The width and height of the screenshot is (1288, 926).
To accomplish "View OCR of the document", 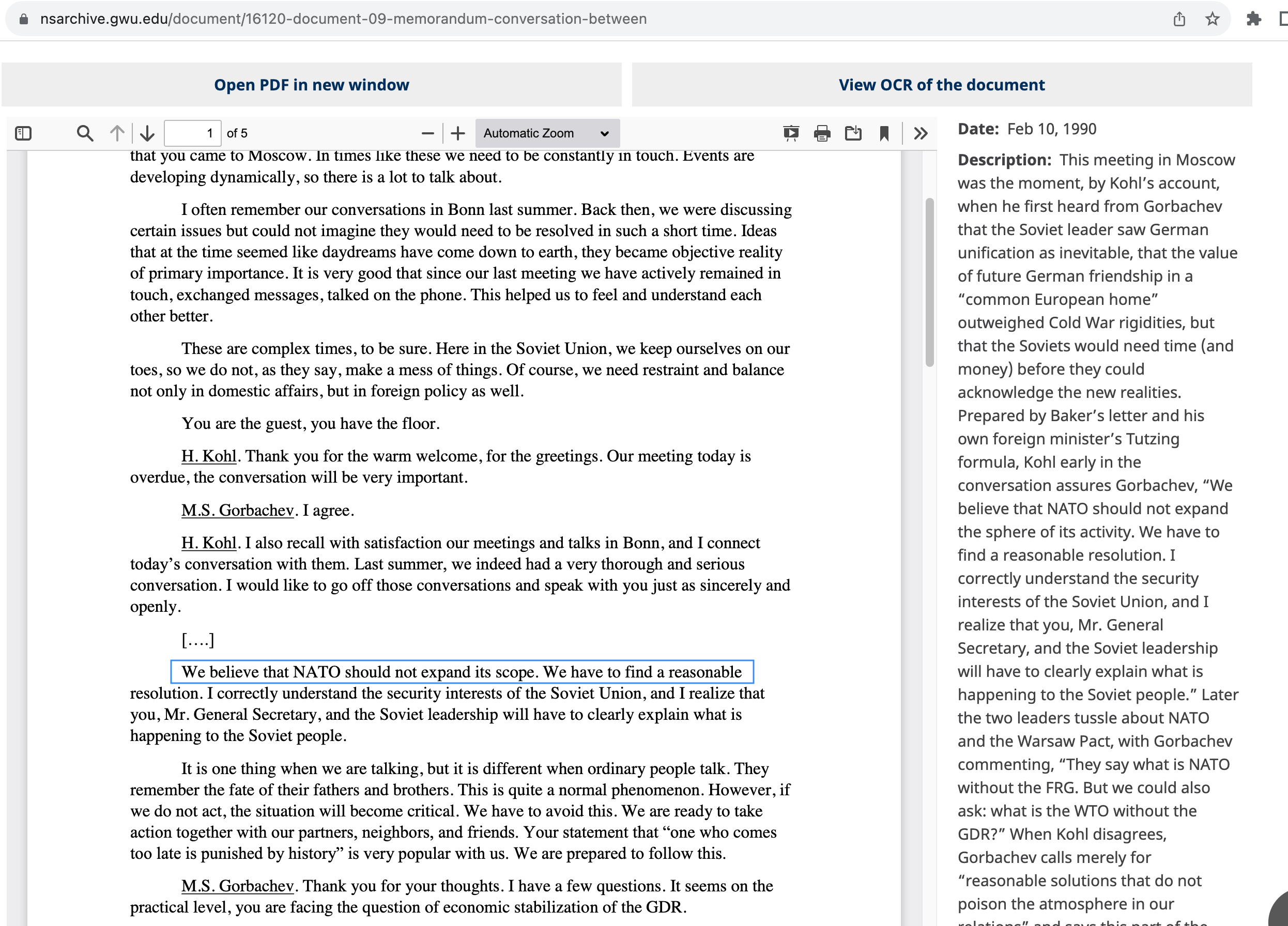I will pos(942,85).
